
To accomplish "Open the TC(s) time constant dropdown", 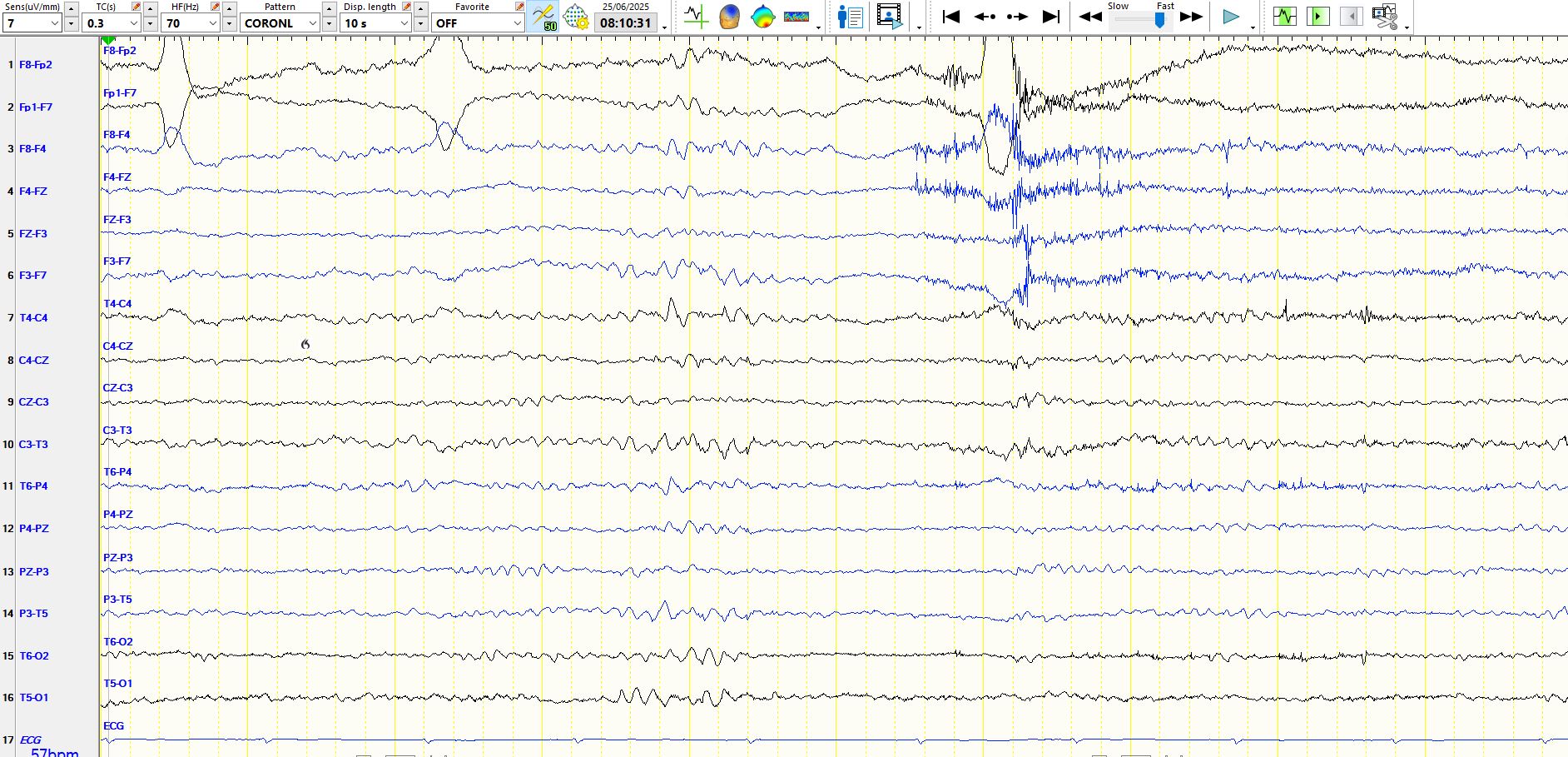I will 112,23.
